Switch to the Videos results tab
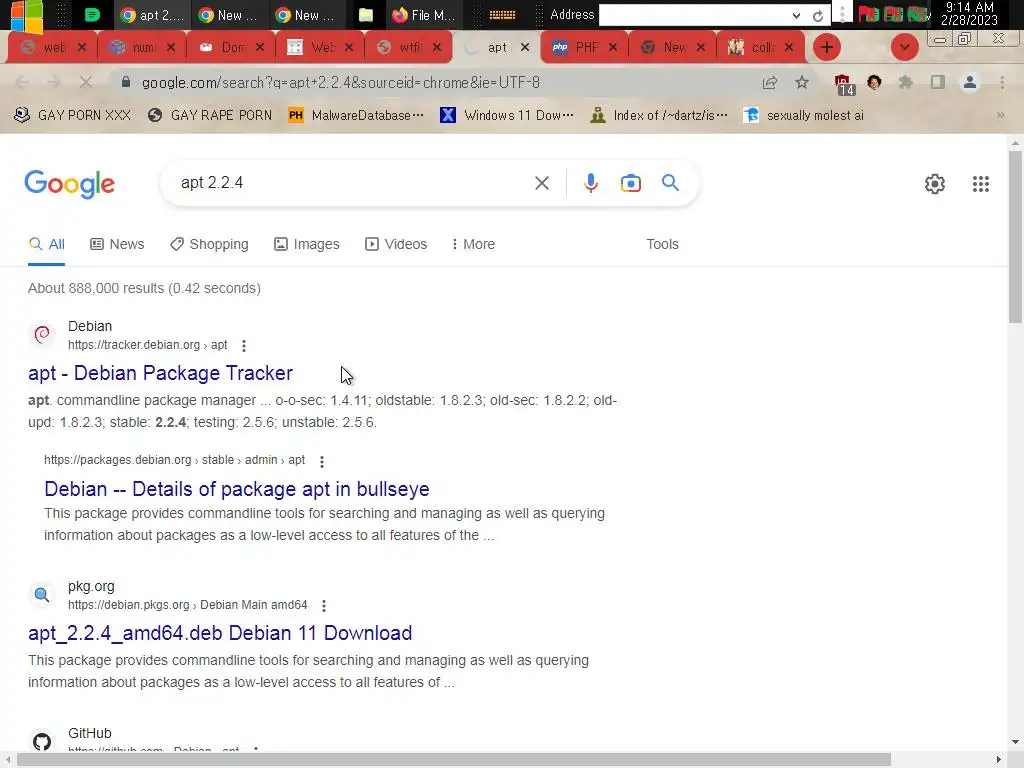 [x=396, y=244]
